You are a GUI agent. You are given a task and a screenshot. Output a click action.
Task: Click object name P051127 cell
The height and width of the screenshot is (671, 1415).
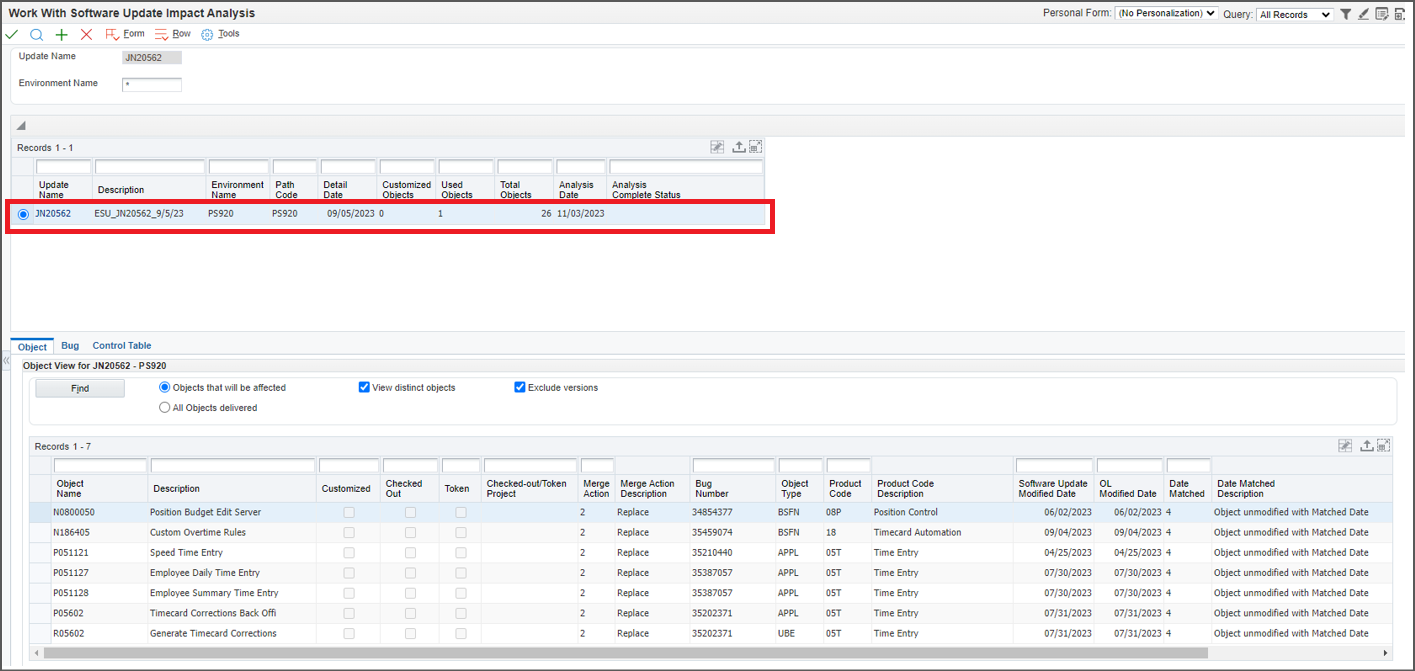coord(71,573)
